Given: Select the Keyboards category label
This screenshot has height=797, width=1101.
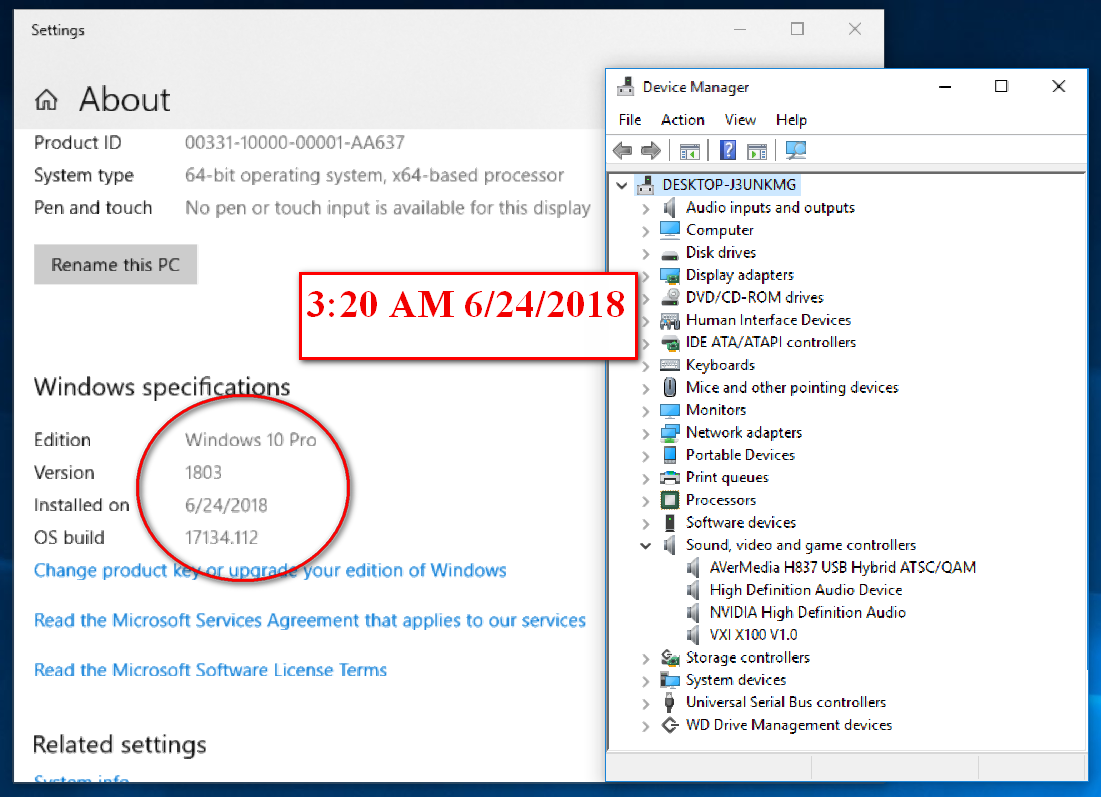Looking at the screenshot, I should pos(720,365).
